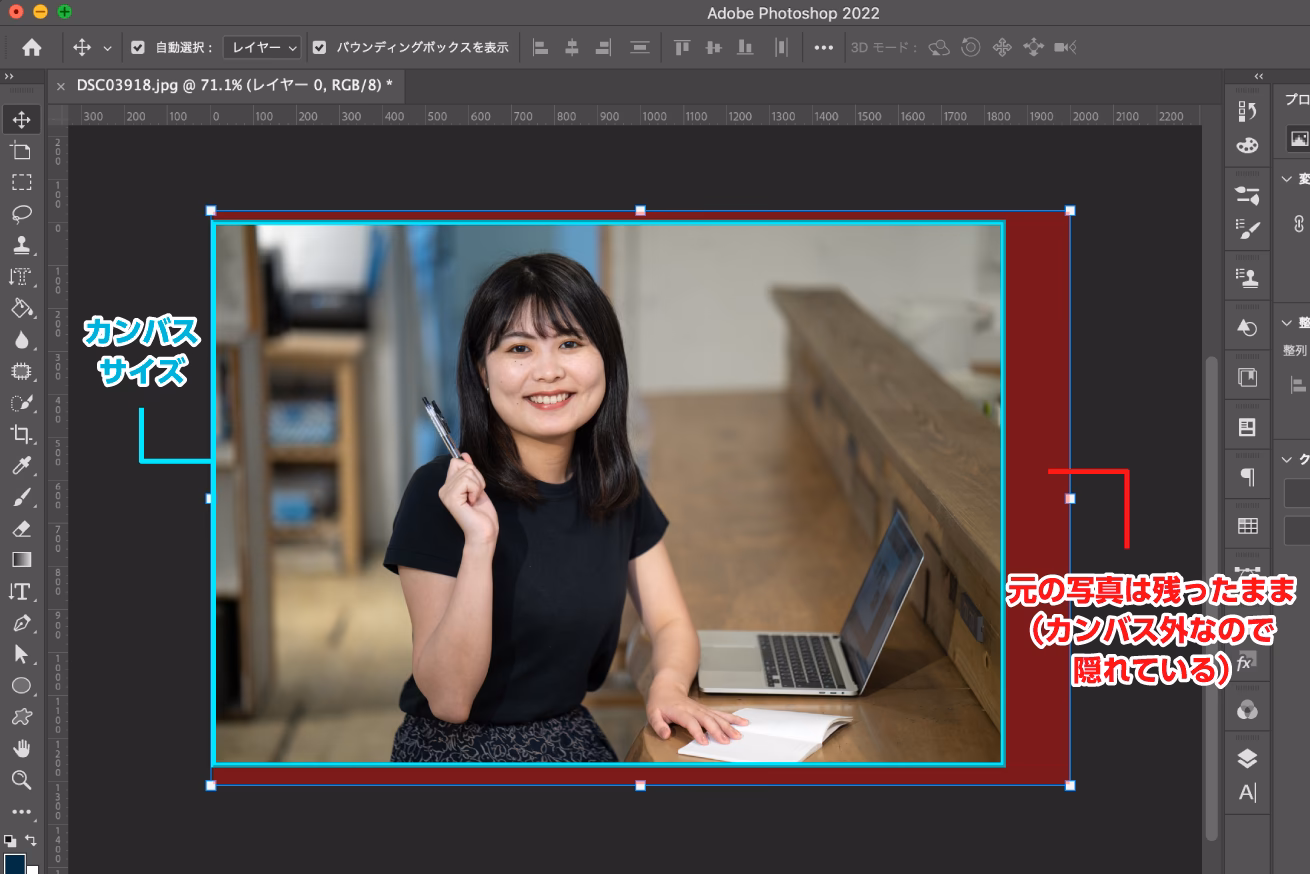Pick the Eyedropper tool

point(22,466)
